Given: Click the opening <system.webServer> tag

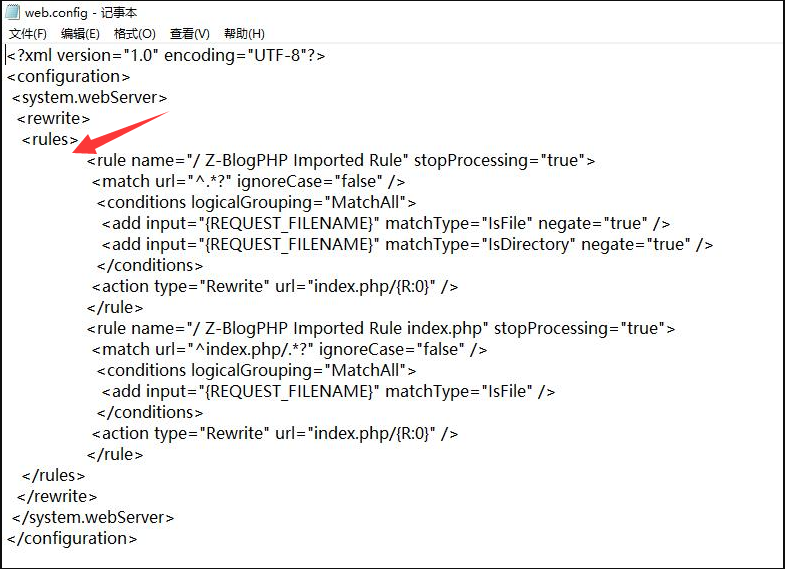Looking at the screenshot, I should tap(89, 97).
